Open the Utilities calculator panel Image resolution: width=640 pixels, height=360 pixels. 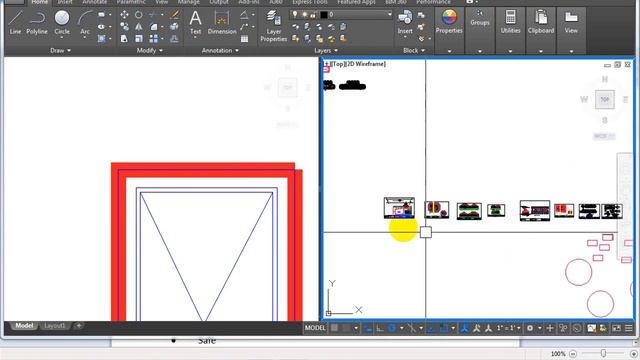pos(510,22)
